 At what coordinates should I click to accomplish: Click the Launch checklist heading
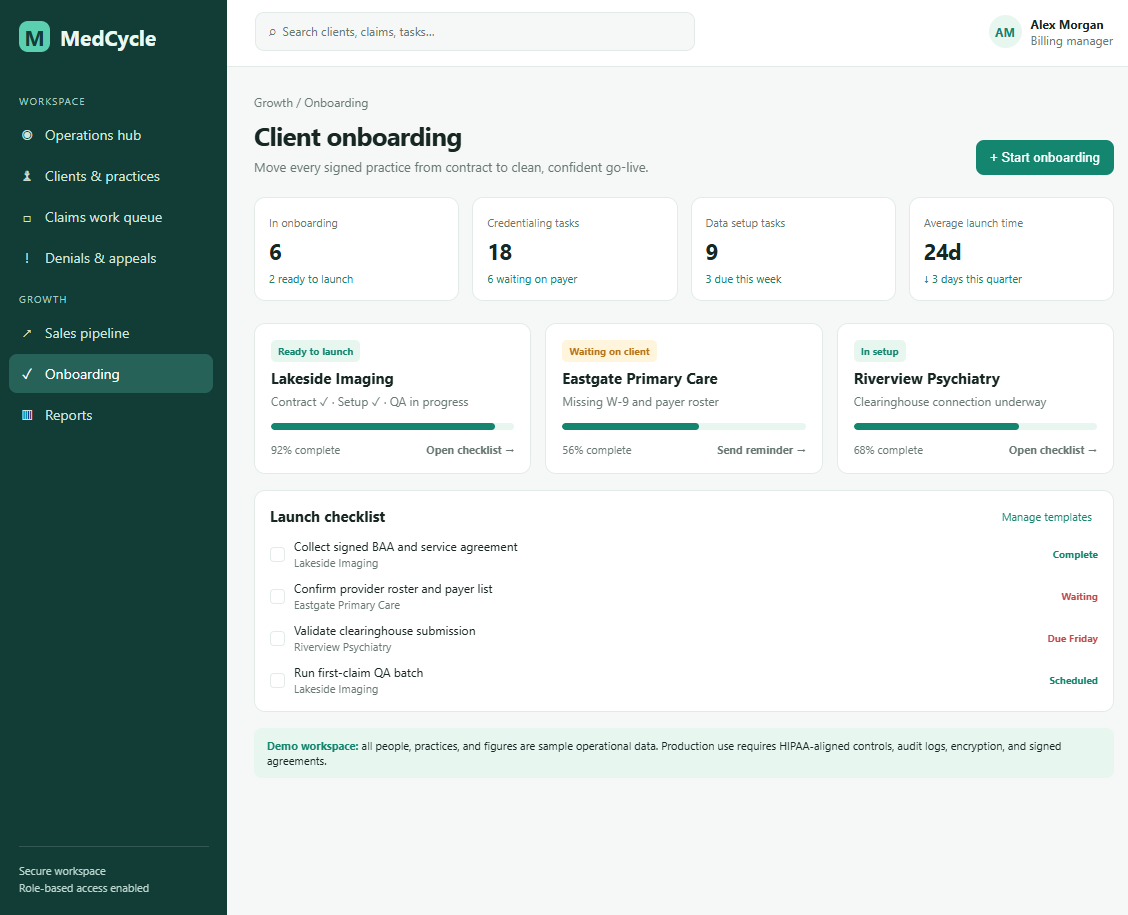[x=327, y=517]
